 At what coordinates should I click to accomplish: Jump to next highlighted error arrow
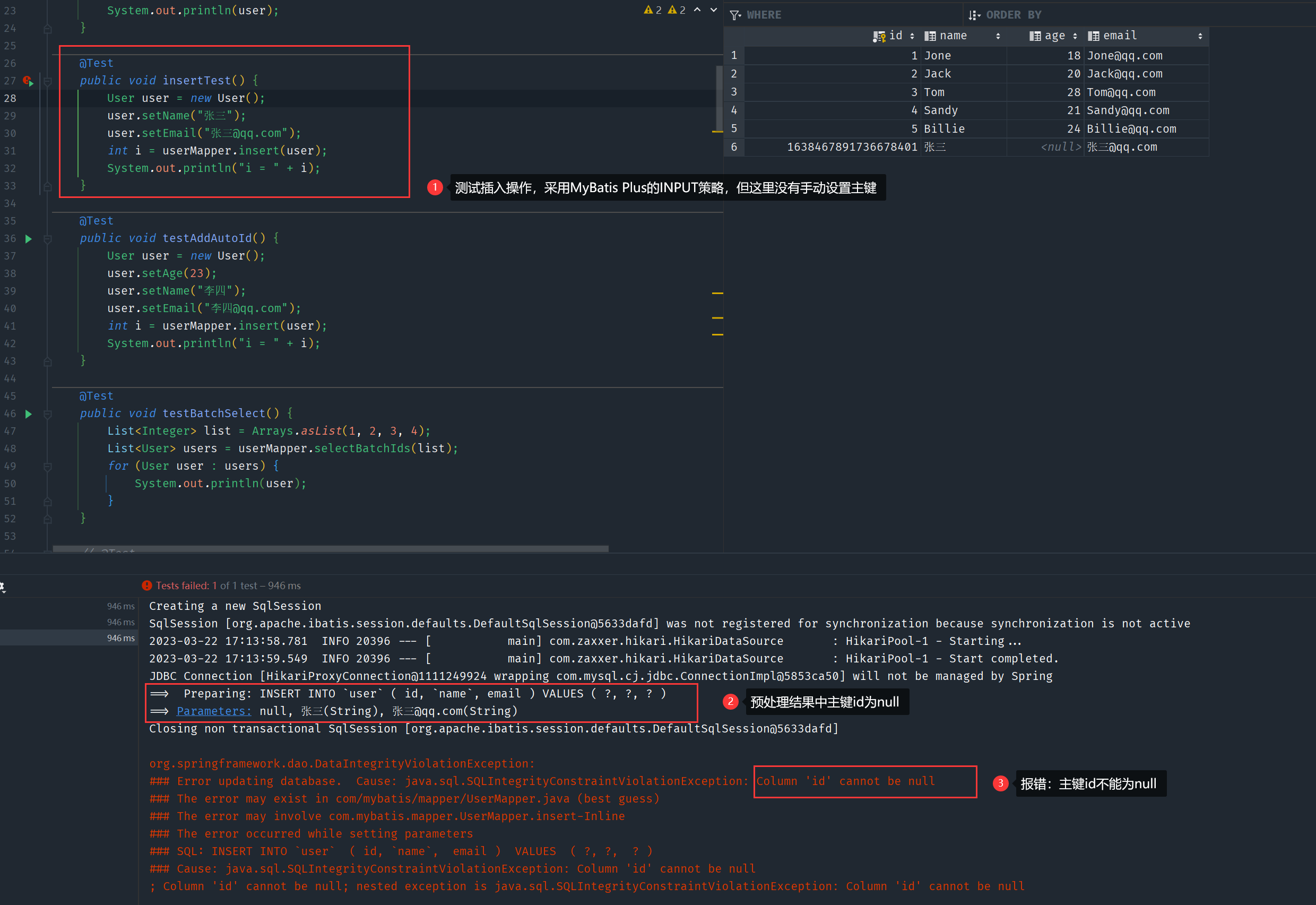coord(714,10)
